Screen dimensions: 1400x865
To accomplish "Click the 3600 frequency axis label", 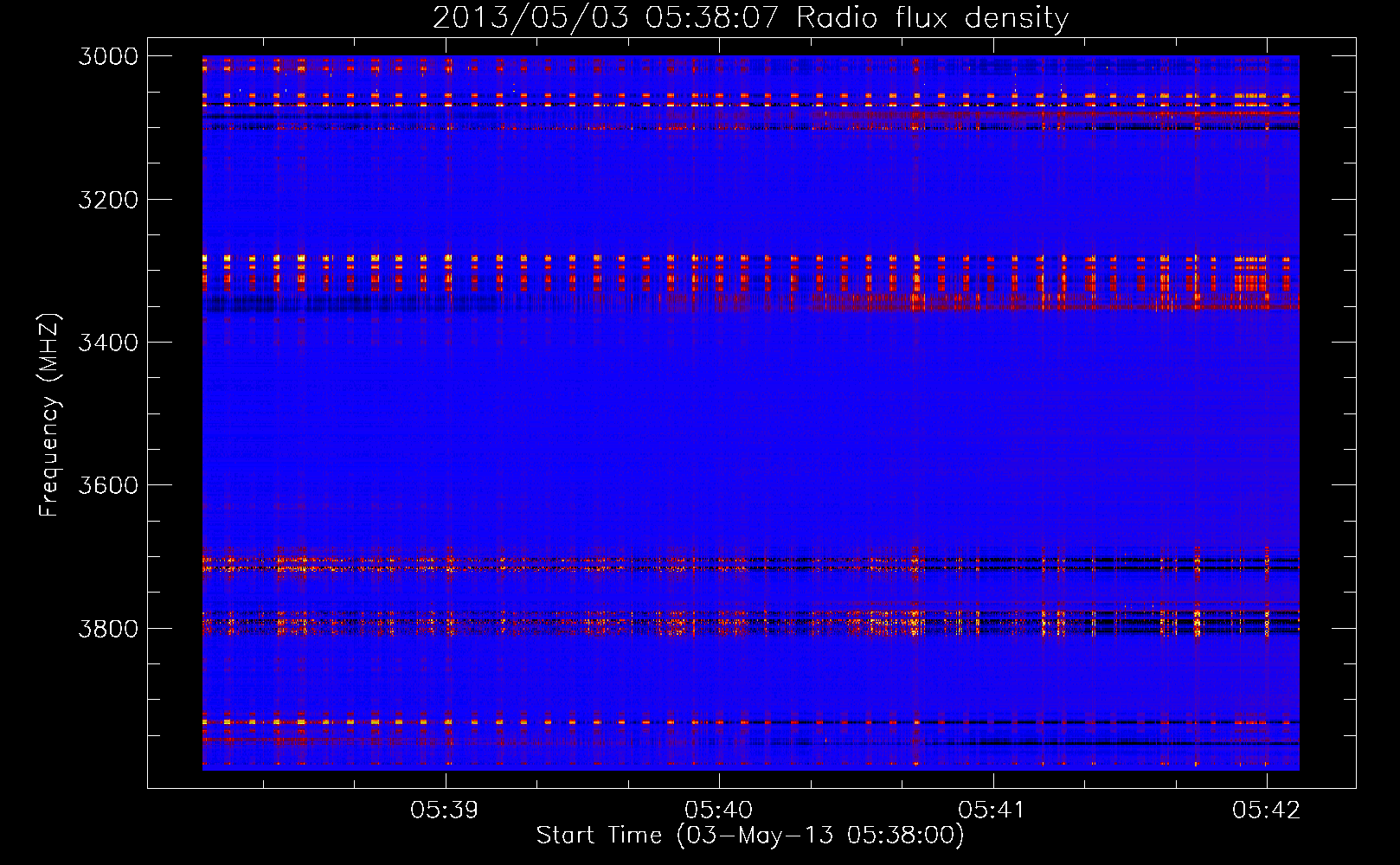I will [x=108, y=485].
